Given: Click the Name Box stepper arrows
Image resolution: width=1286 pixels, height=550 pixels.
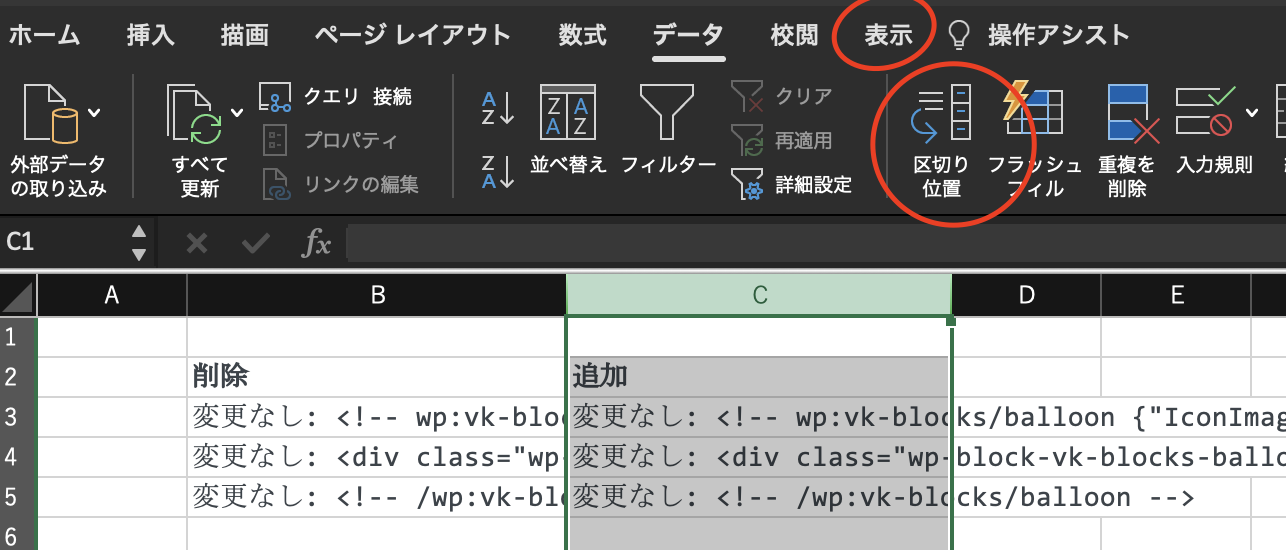Looking at the screenshot, I should click(x=139, y=243).
